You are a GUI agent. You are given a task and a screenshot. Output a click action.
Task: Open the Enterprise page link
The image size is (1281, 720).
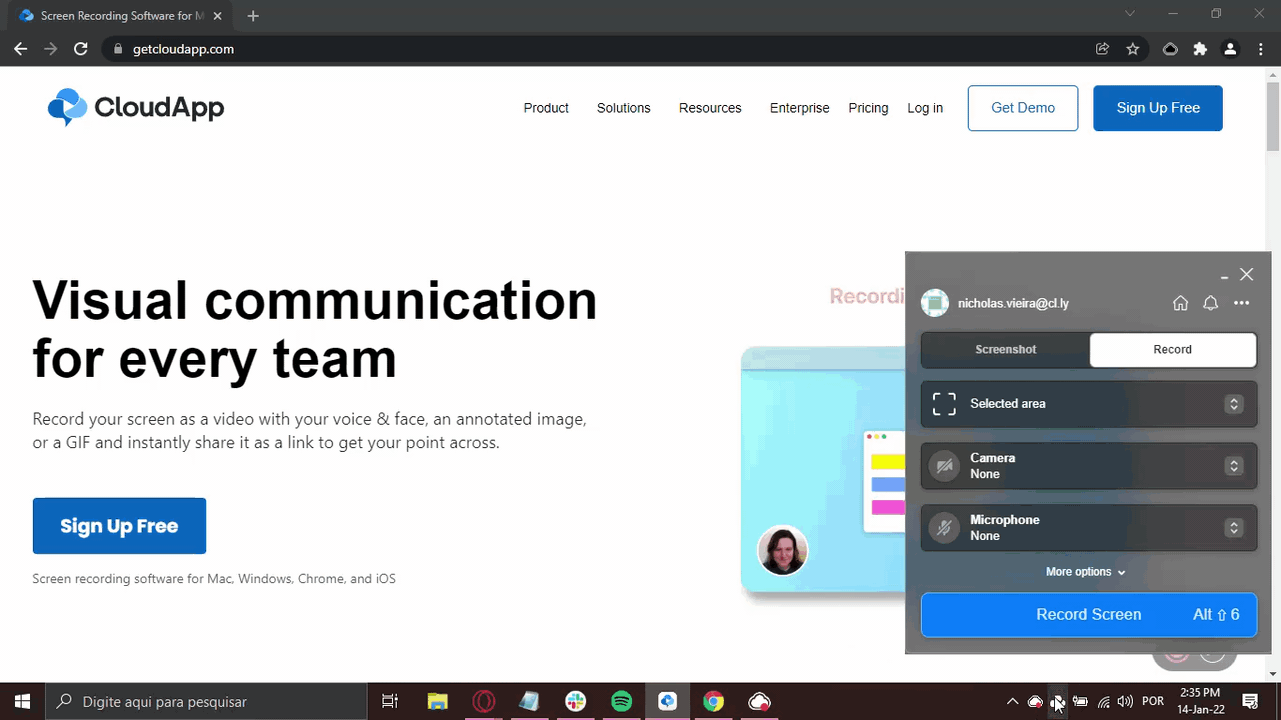(800, 108)
